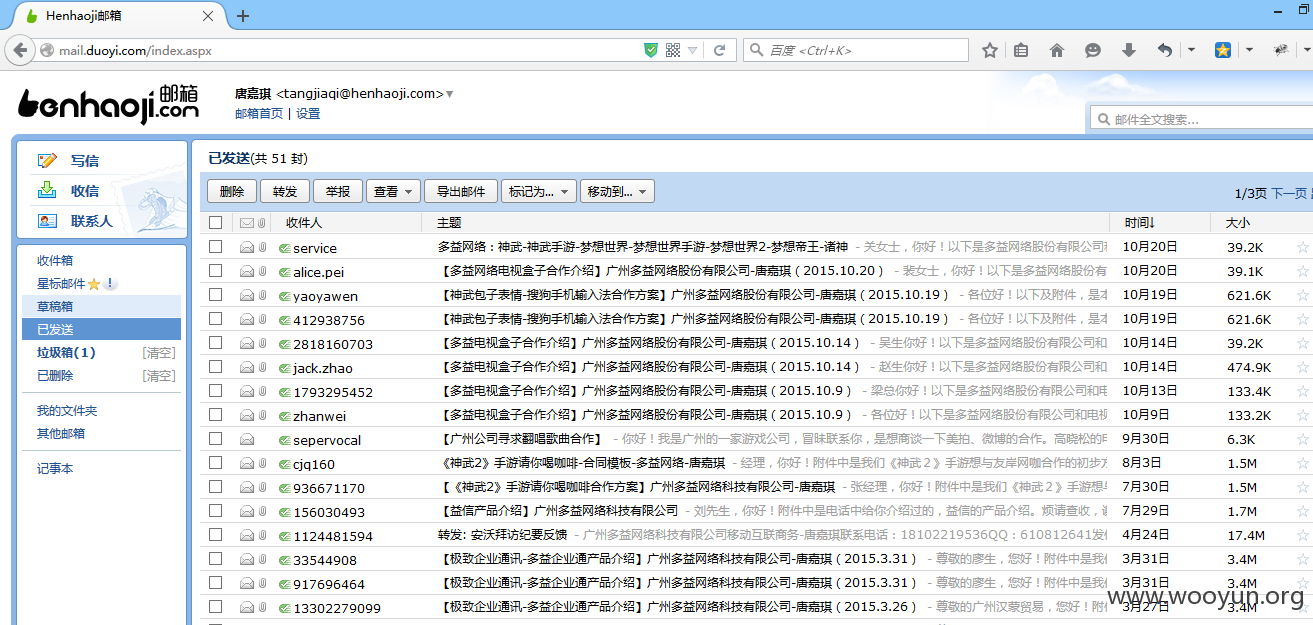Click the downloads arrow icon
The height and width of the screenshot is (625, 1313).
[1129, 50]
